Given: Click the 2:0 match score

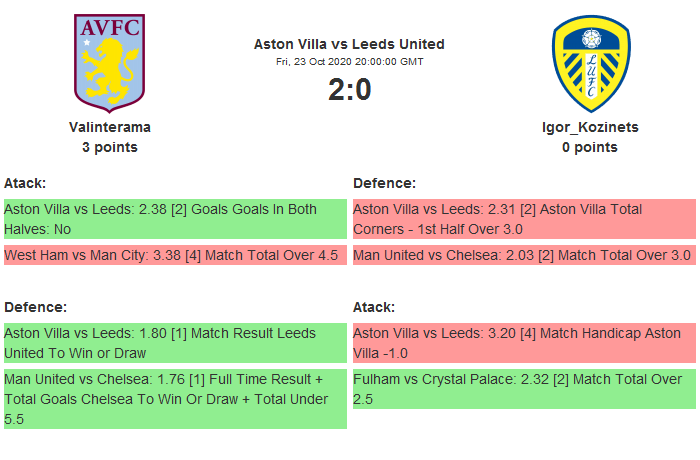Looking at the screenshot, I should pos(349,90).
